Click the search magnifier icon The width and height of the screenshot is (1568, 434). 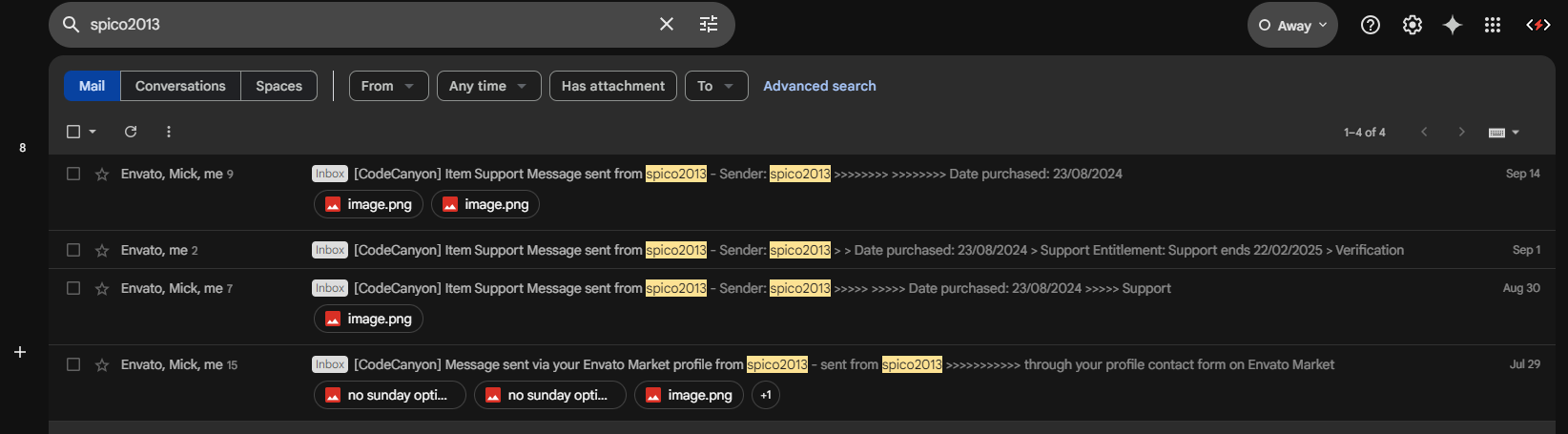coord(71,24)
